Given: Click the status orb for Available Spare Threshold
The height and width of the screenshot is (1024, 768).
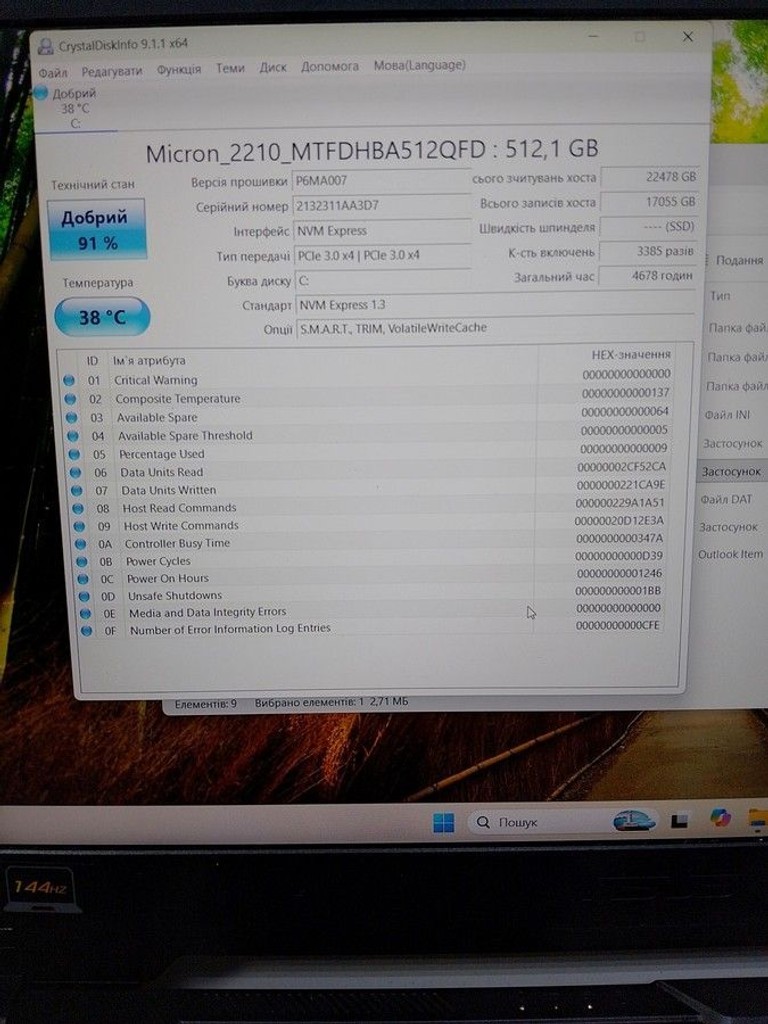Looking at the screenshot, I should tap(72, 436).
